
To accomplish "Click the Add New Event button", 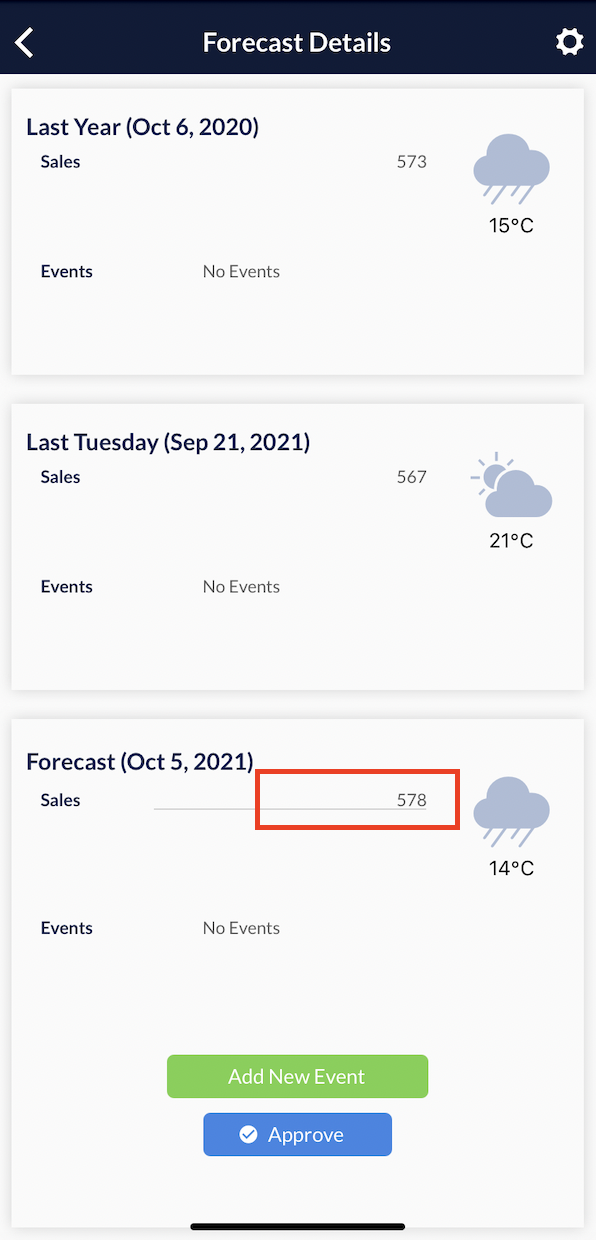I will tap(297, 1076).
